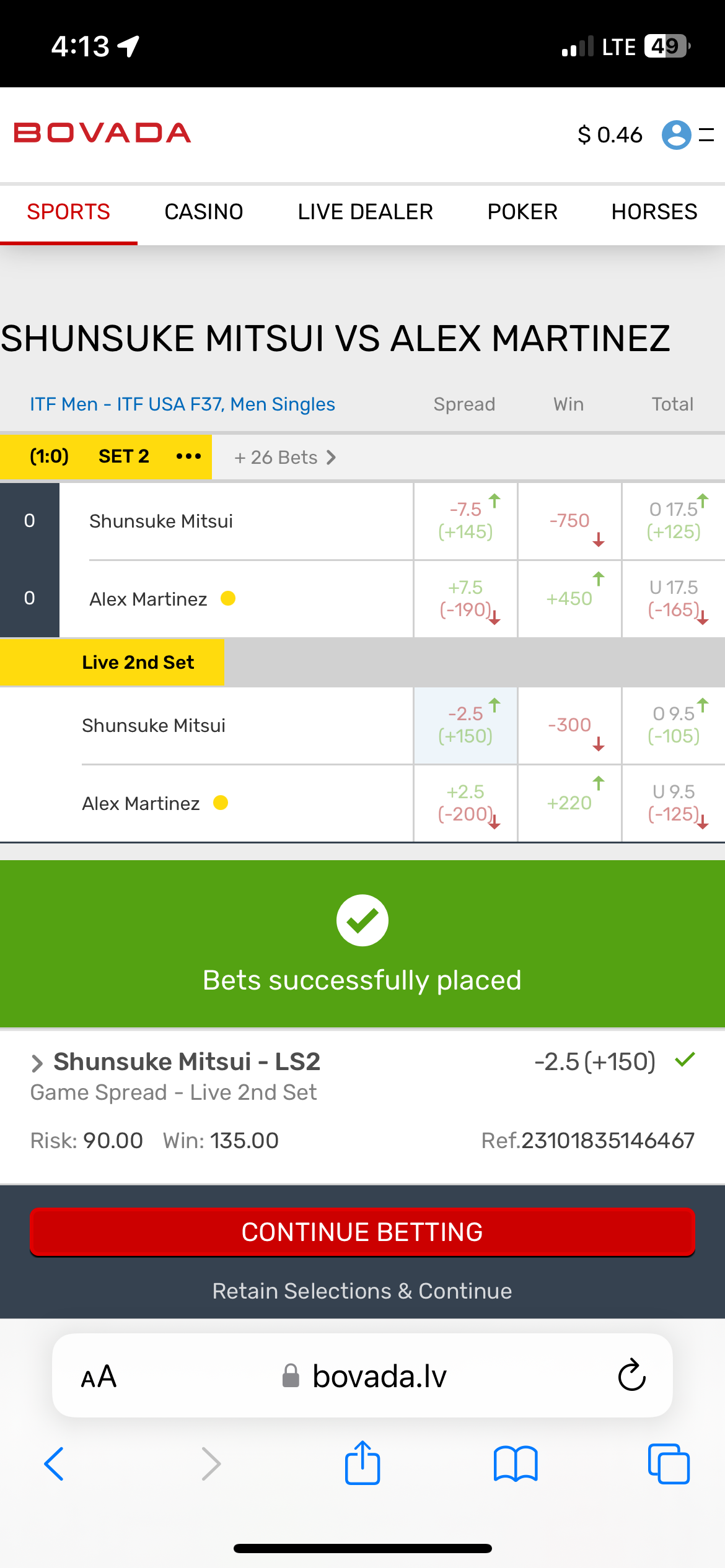Open the three-dots set score options
The image size is (725, 1568).
(188, 457)
